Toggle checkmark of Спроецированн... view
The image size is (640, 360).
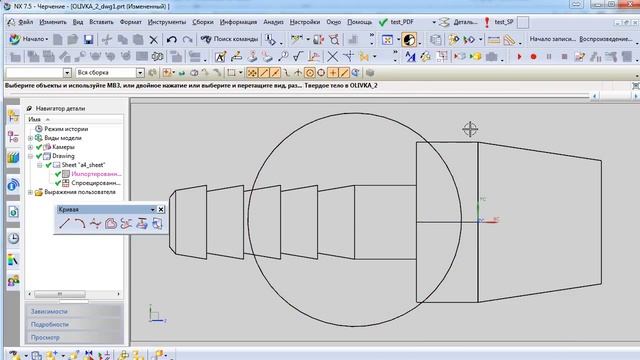[58, 183]
